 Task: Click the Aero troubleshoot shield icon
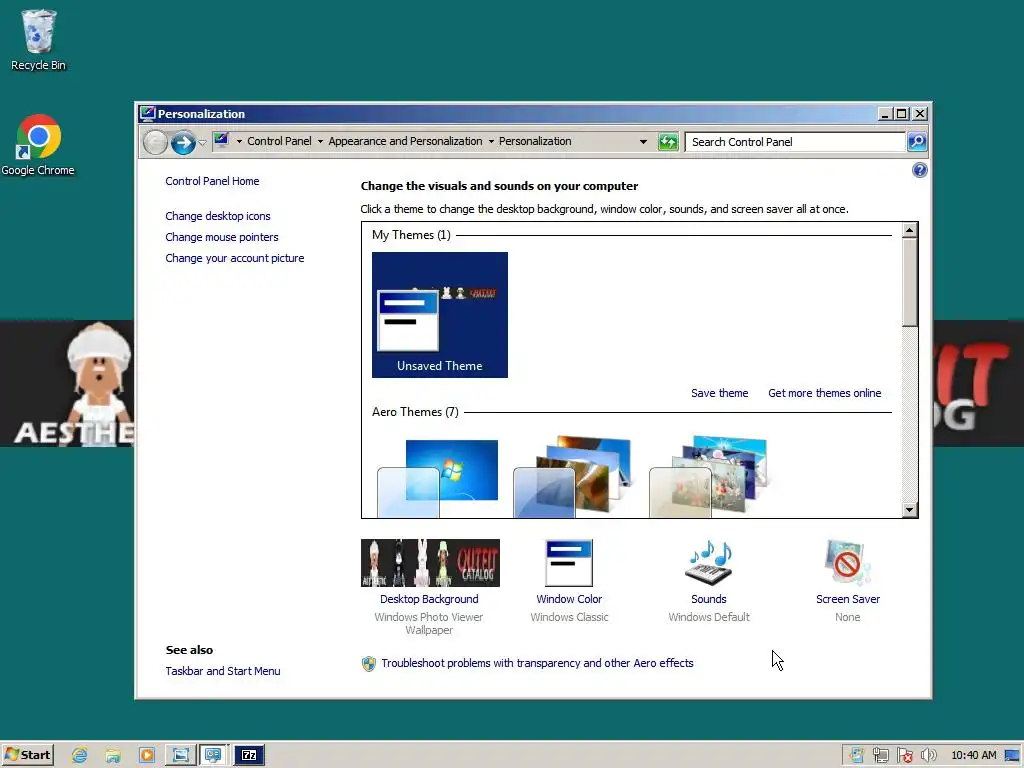click(x=369, y=664)
